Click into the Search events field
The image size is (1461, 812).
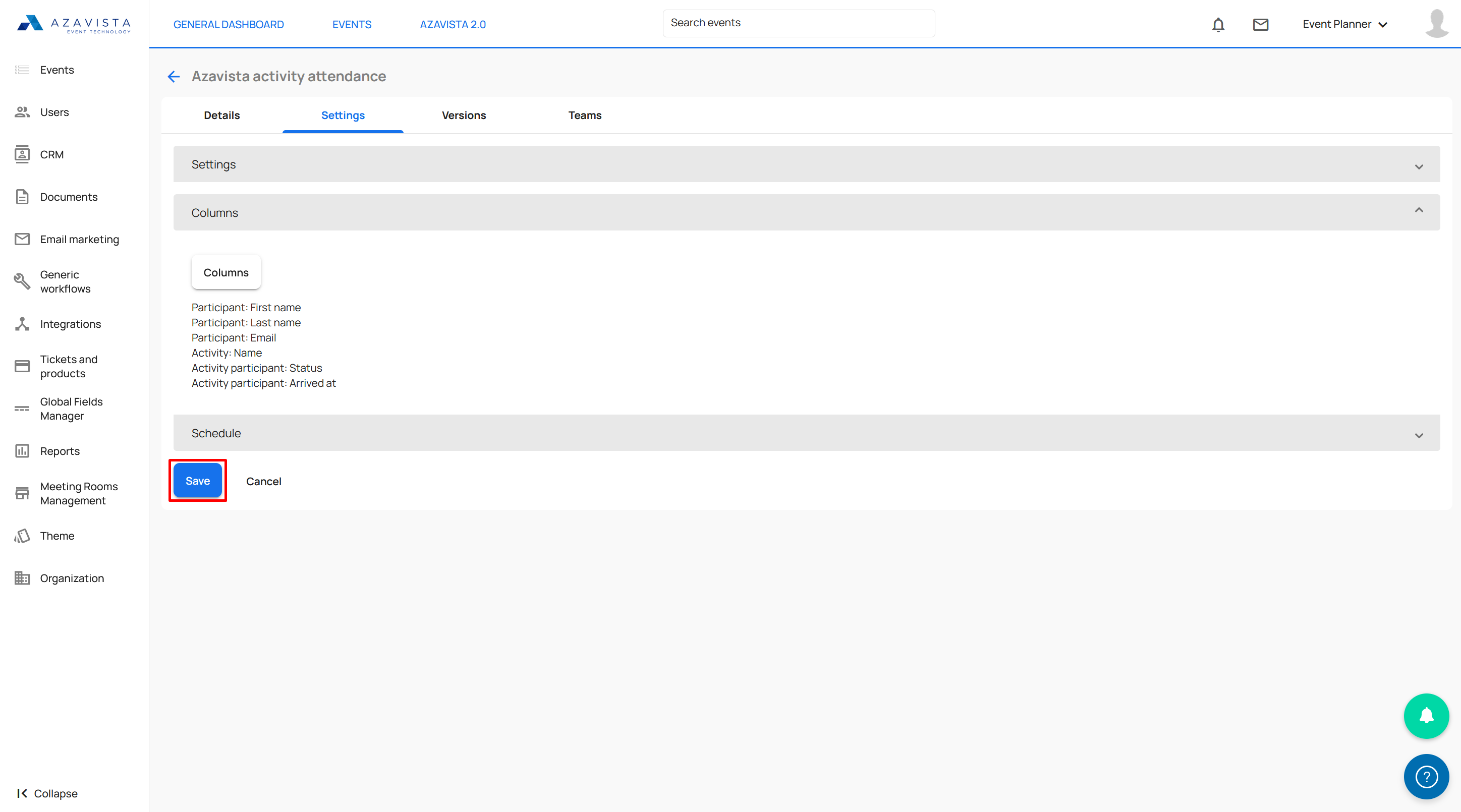click(x=799, y=23)
